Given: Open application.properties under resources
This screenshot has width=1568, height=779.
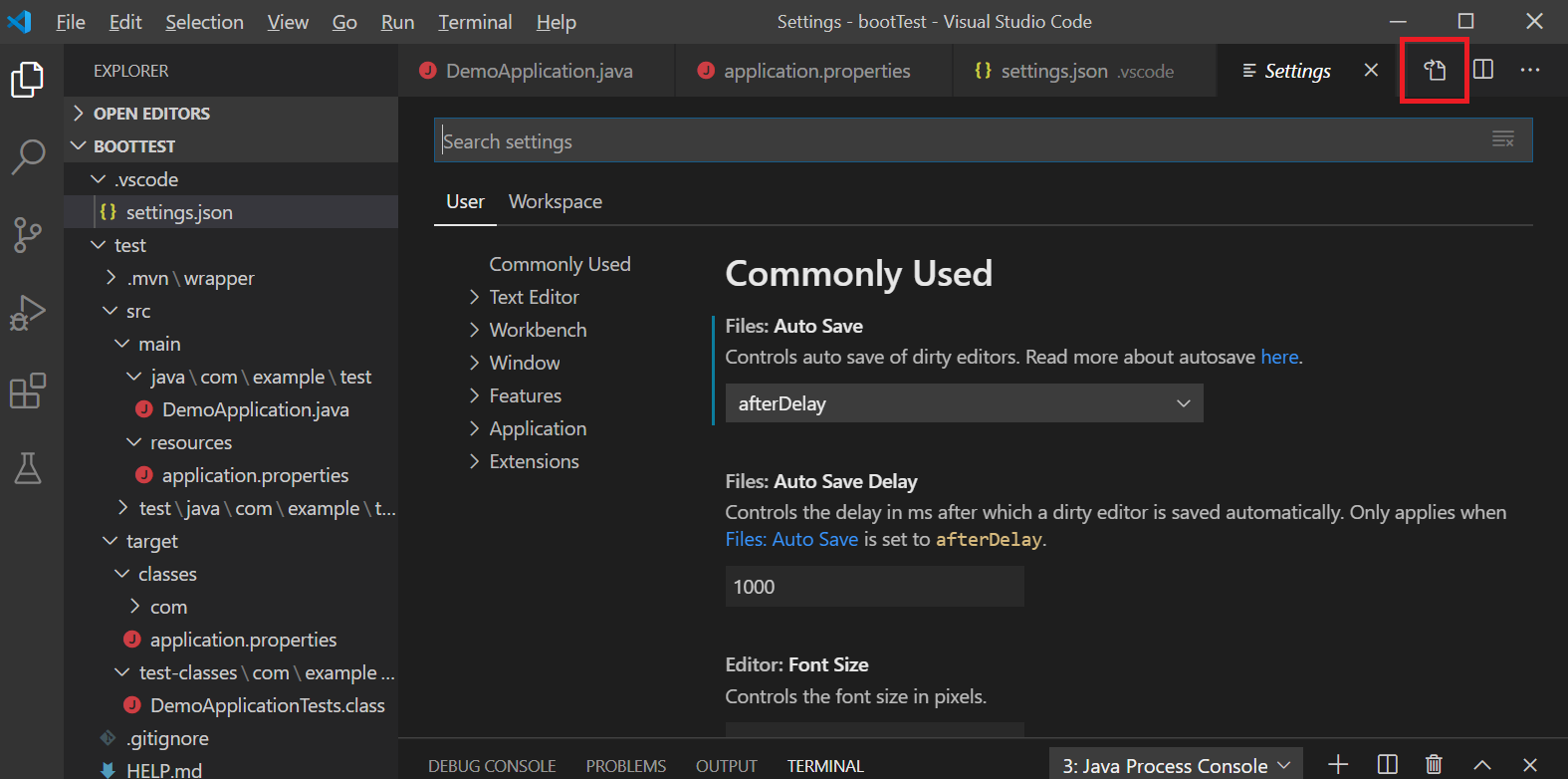Looking at the screenshot, I should click(231, 475).
